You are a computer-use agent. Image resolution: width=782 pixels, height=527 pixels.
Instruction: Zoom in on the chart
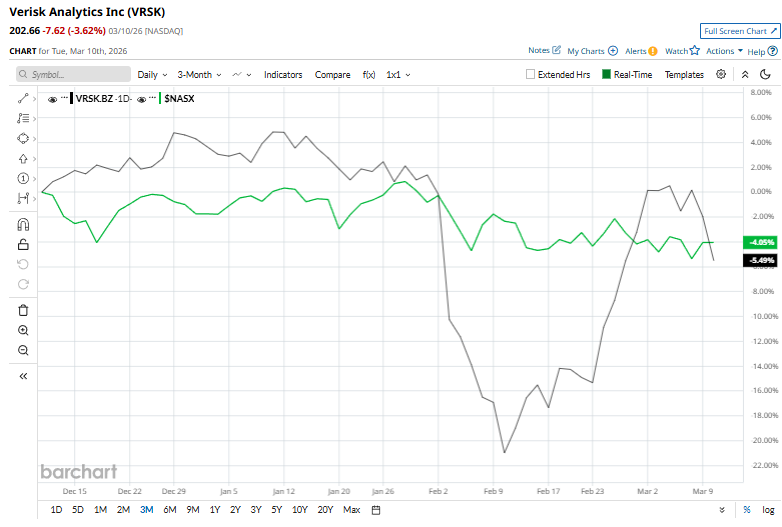coord(23,330)
